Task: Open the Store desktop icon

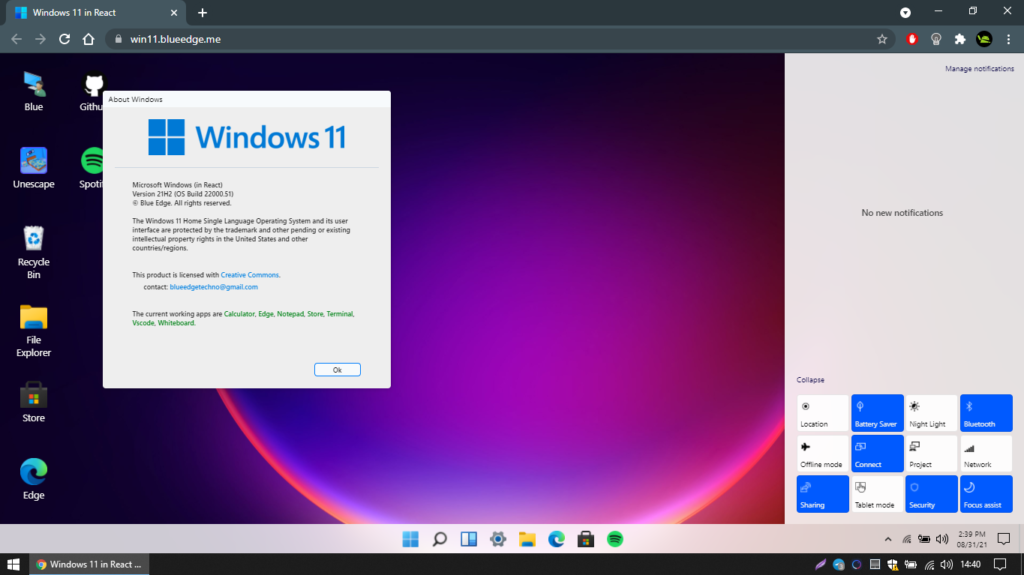Action: tap(33, 402)
